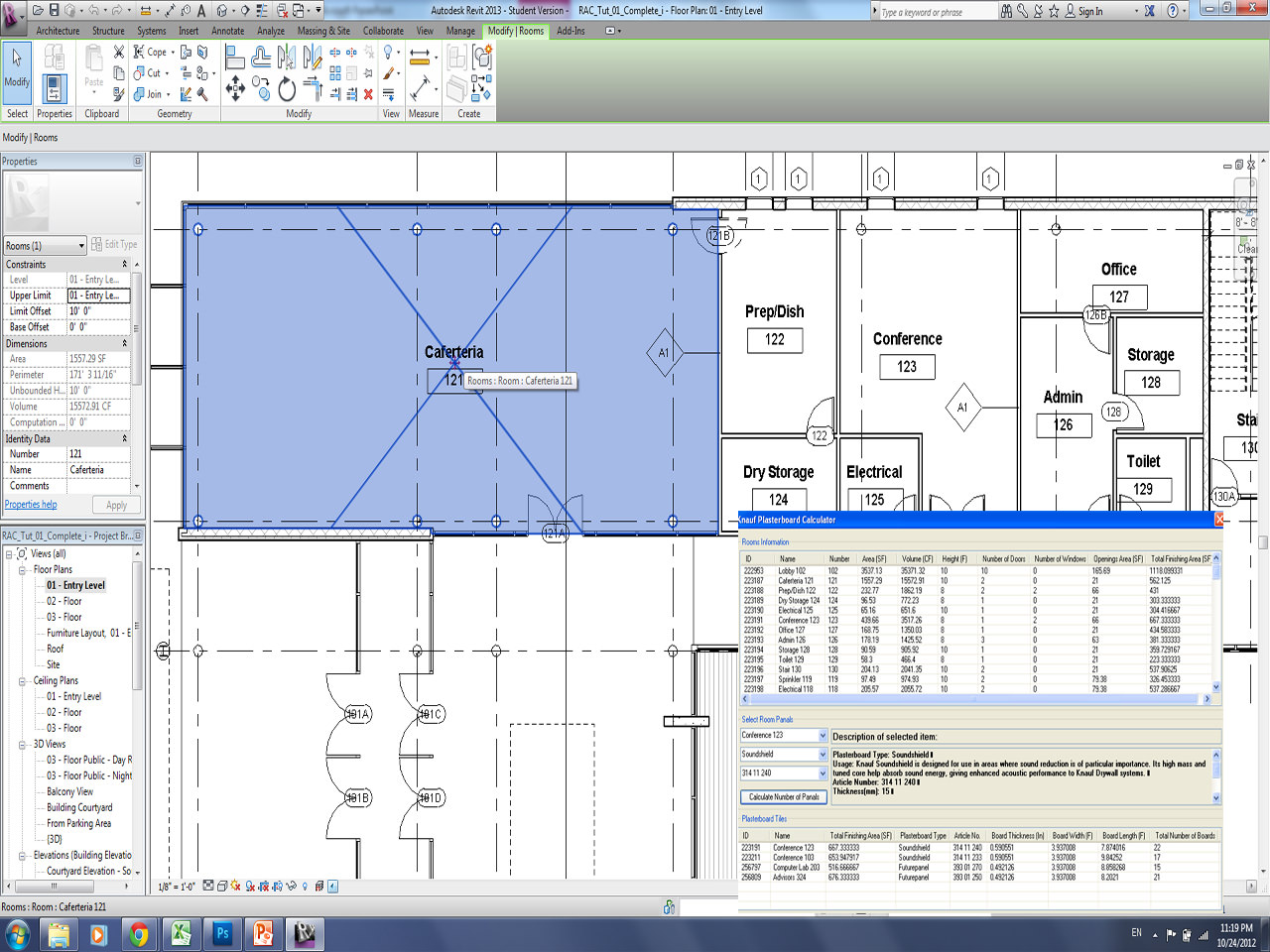This screenshot has width=1270, height=952.
Task: Open the Annotate ribbon tab
Action: (x=227, y=31)
